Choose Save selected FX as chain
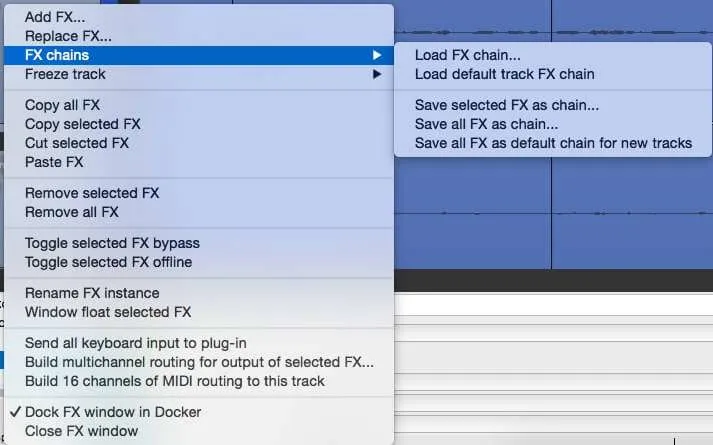This screenshot has width=713, height=445. coord(552,105)
